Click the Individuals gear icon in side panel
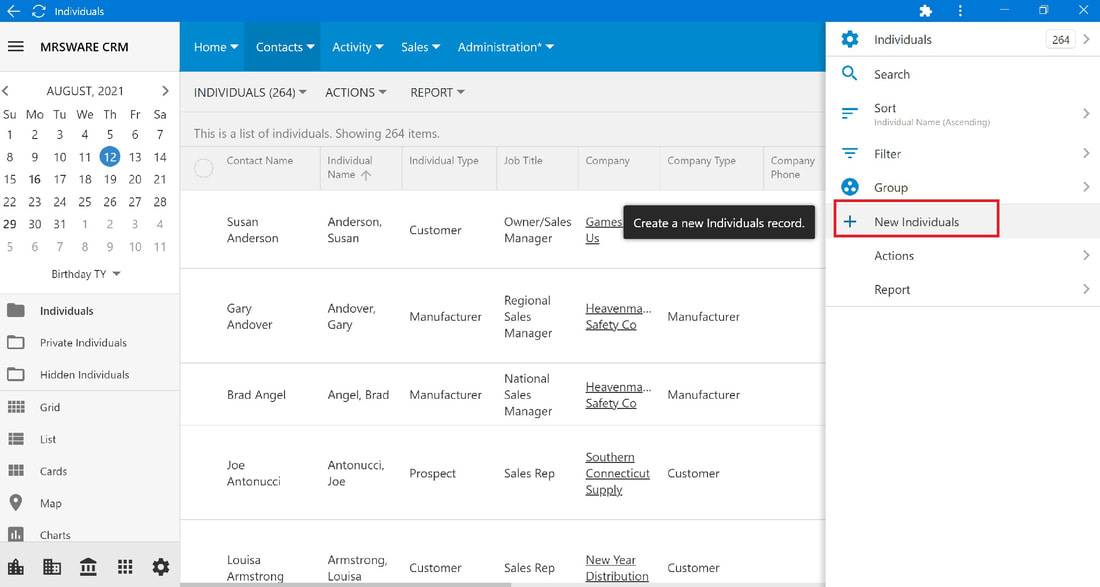Viewport: 1100px width, 587px height. coord(850,39)
